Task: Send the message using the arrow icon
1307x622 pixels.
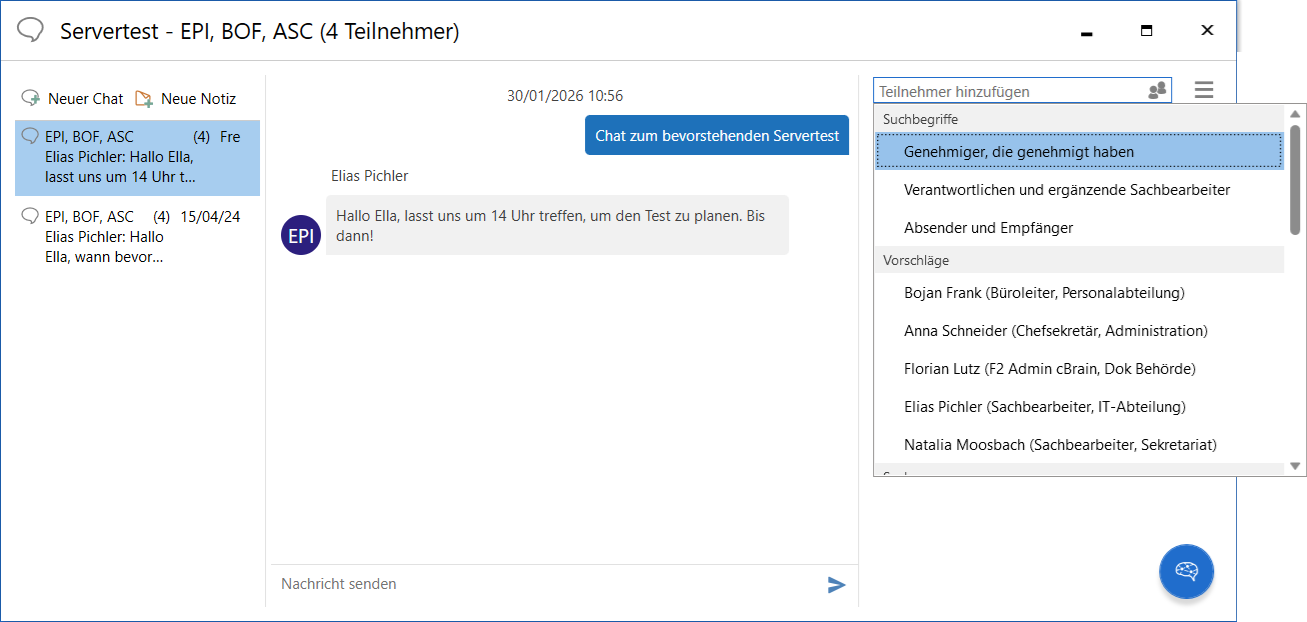Action: 836,585
